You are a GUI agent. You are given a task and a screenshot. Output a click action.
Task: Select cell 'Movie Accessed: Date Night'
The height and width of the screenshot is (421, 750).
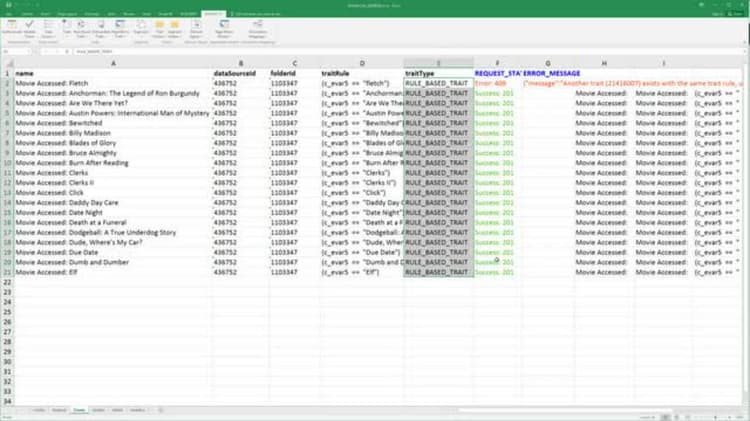point(113,212)
